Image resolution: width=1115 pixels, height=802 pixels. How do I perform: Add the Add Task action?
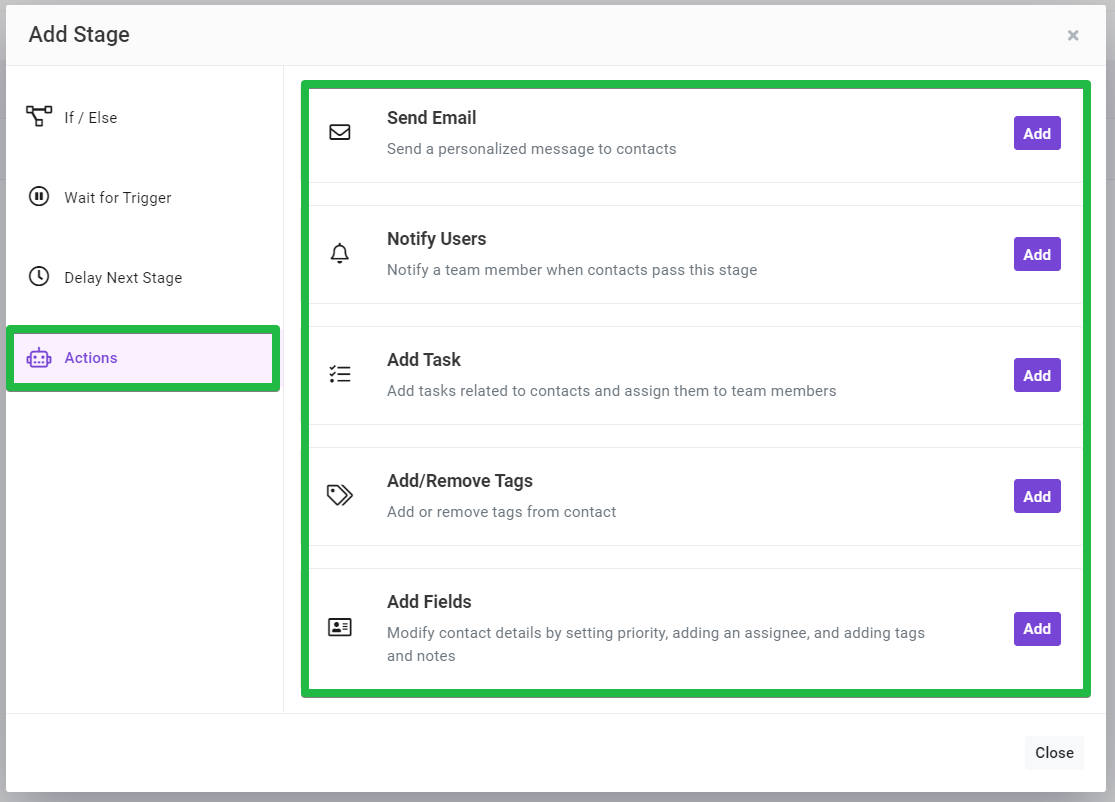[1037, 375]
